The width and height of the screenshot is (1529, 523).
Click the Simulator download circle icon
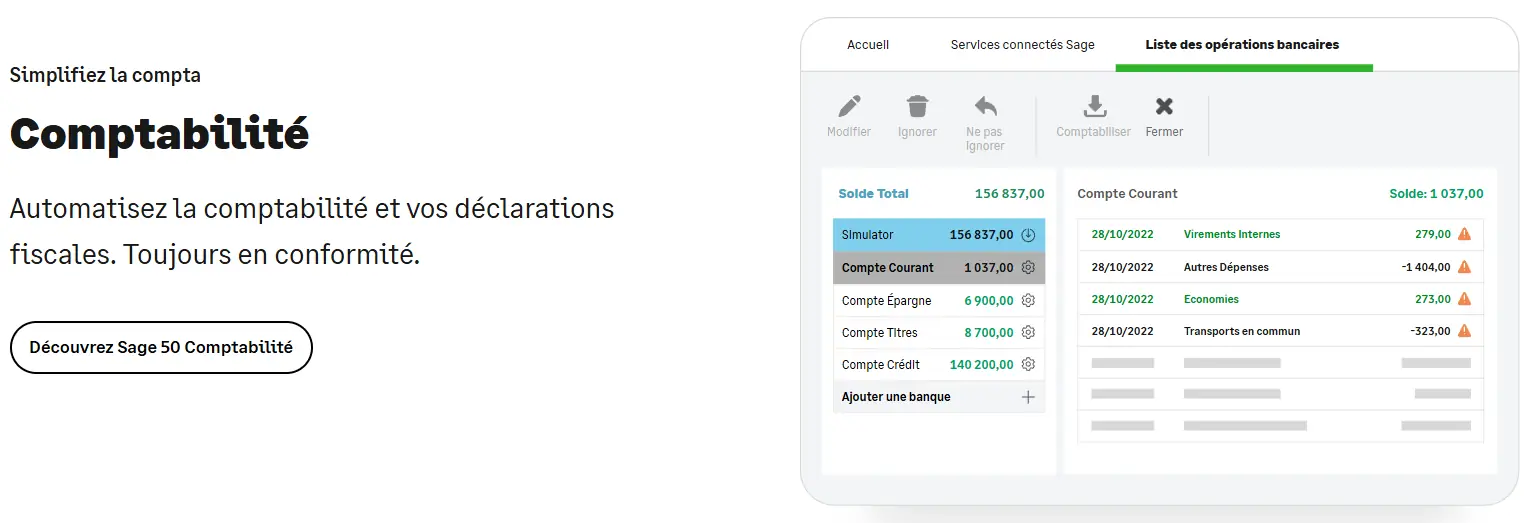1028,235
